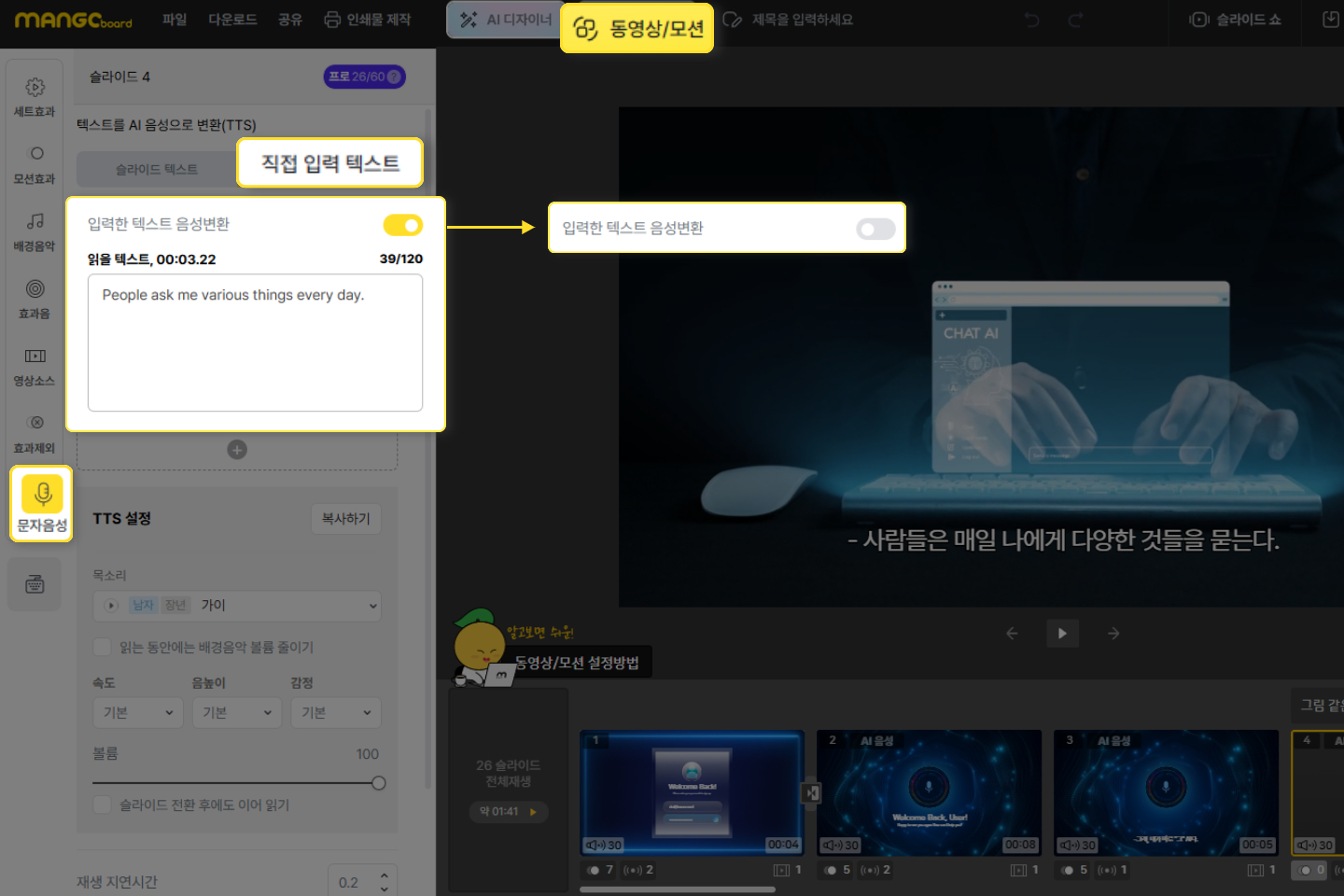Adjust the 볼륨 slider handle

click(378, 783)
